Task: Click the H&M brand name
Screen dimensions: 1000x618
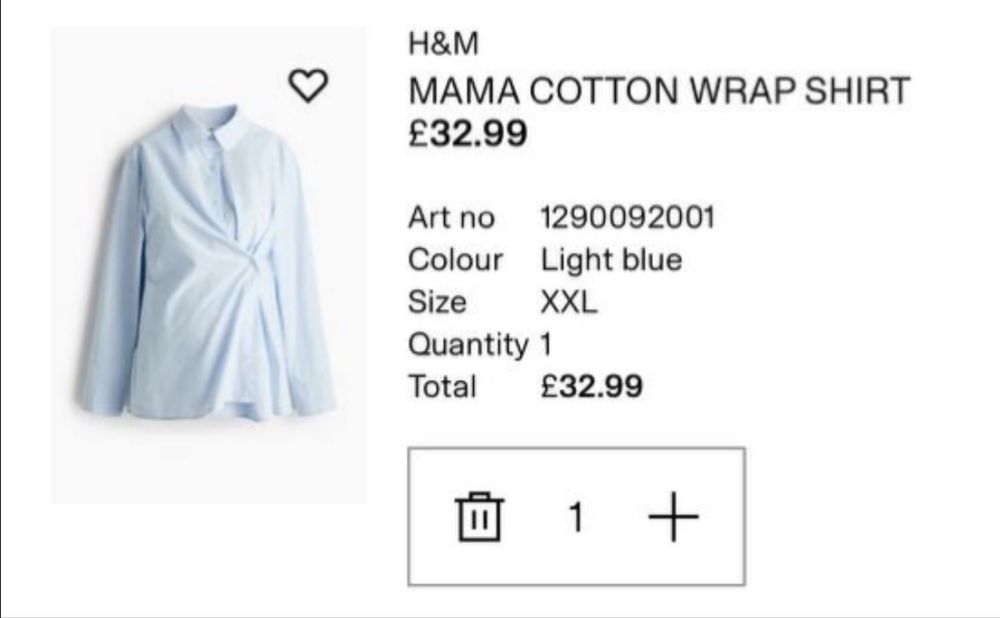Action: pos(443,45)
